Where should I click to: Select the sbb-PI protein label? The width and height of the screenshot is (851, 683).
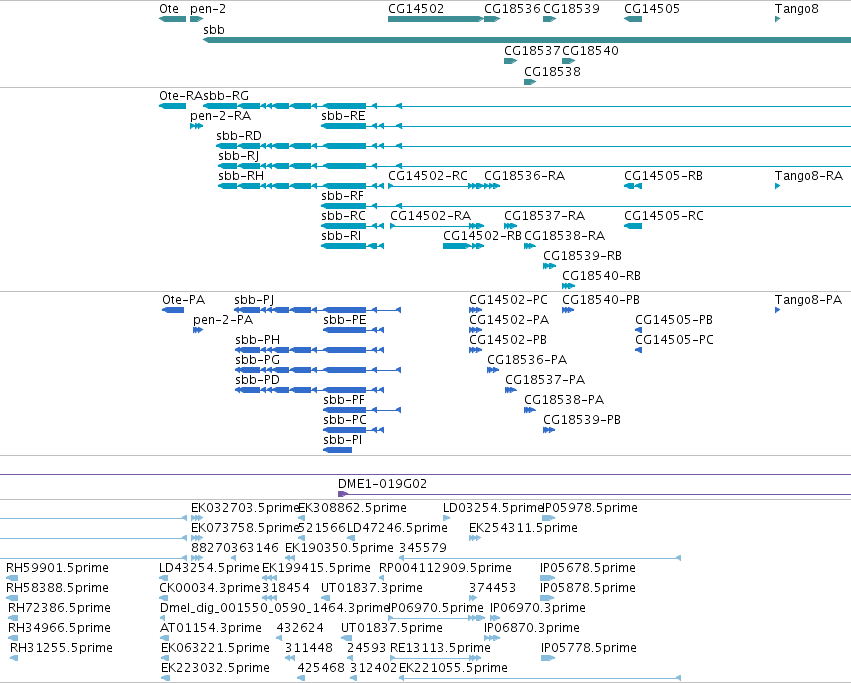click(342, 440)
